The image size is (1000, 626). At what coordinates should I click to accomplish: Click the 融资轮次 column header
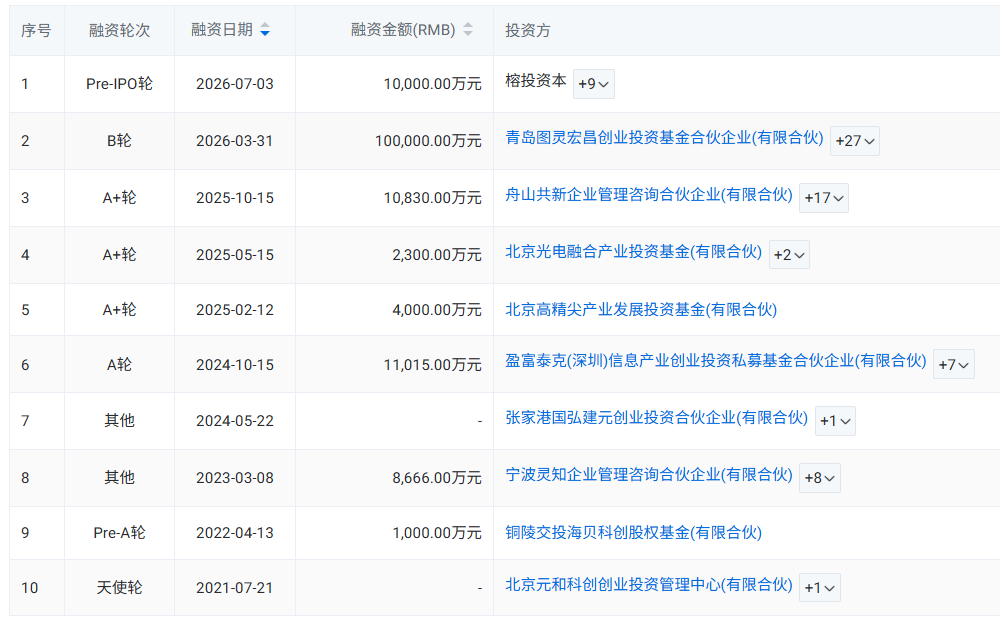coord(119,30)
